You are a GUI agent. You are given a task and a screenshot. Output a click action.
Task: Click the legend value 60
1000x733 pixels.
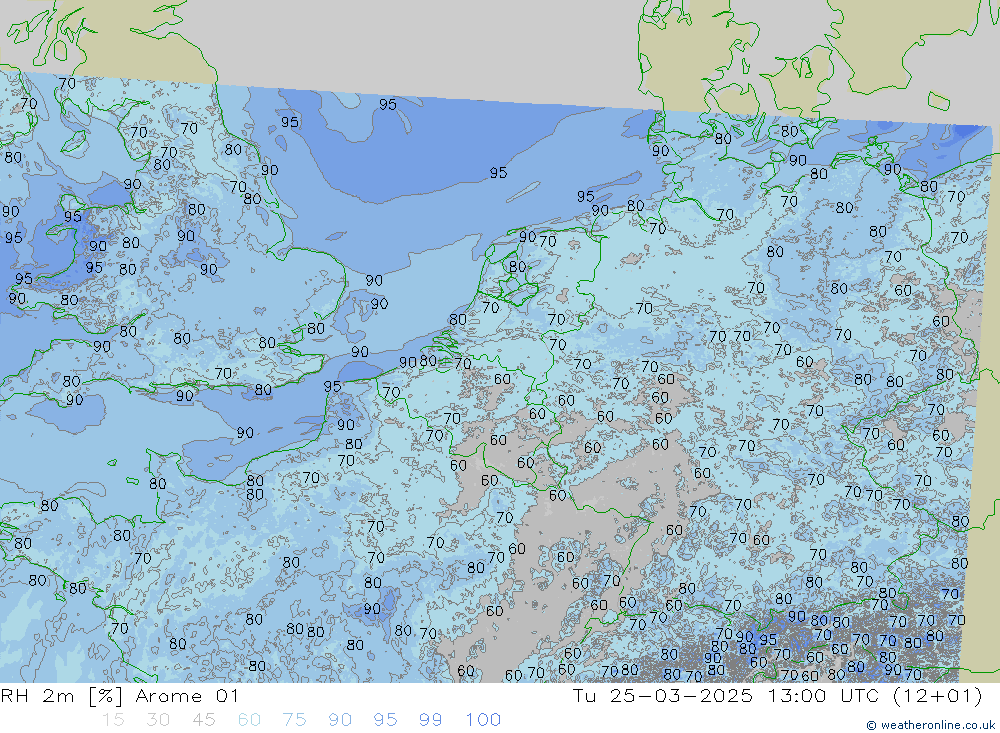tap(249, 720)
